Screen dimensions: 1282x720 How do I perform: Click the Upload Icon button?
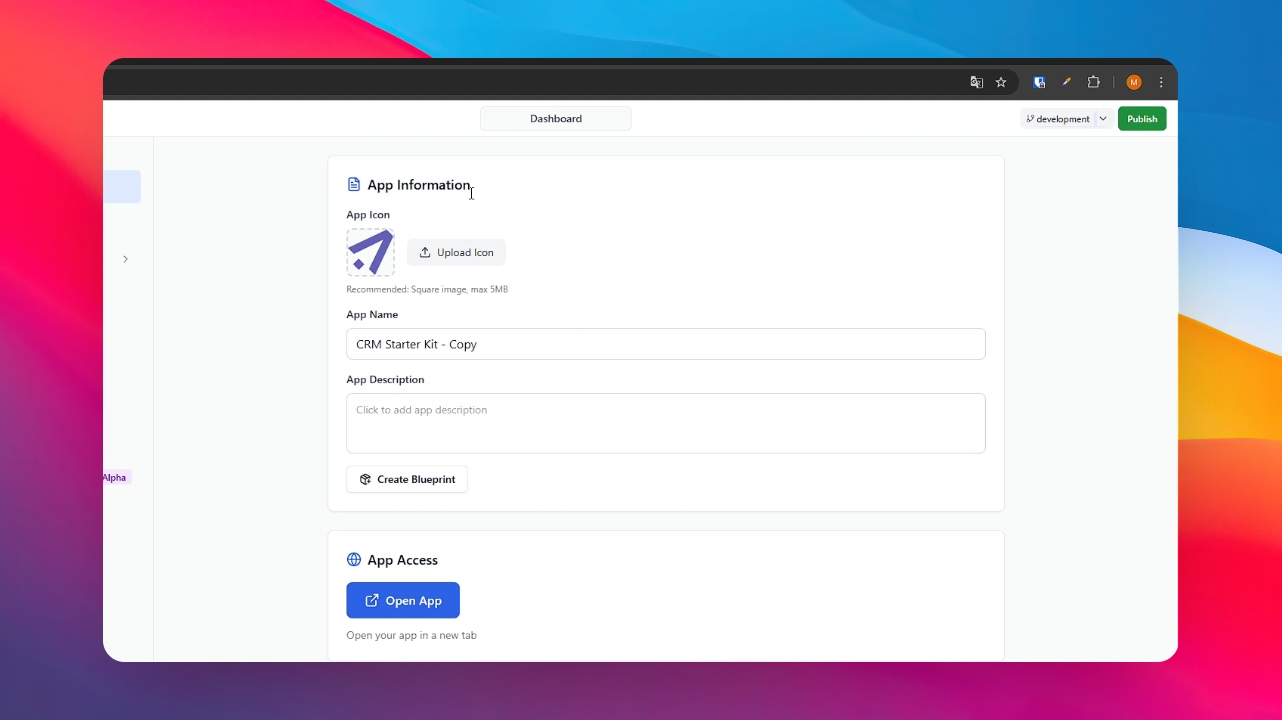[x=456, y=253]
